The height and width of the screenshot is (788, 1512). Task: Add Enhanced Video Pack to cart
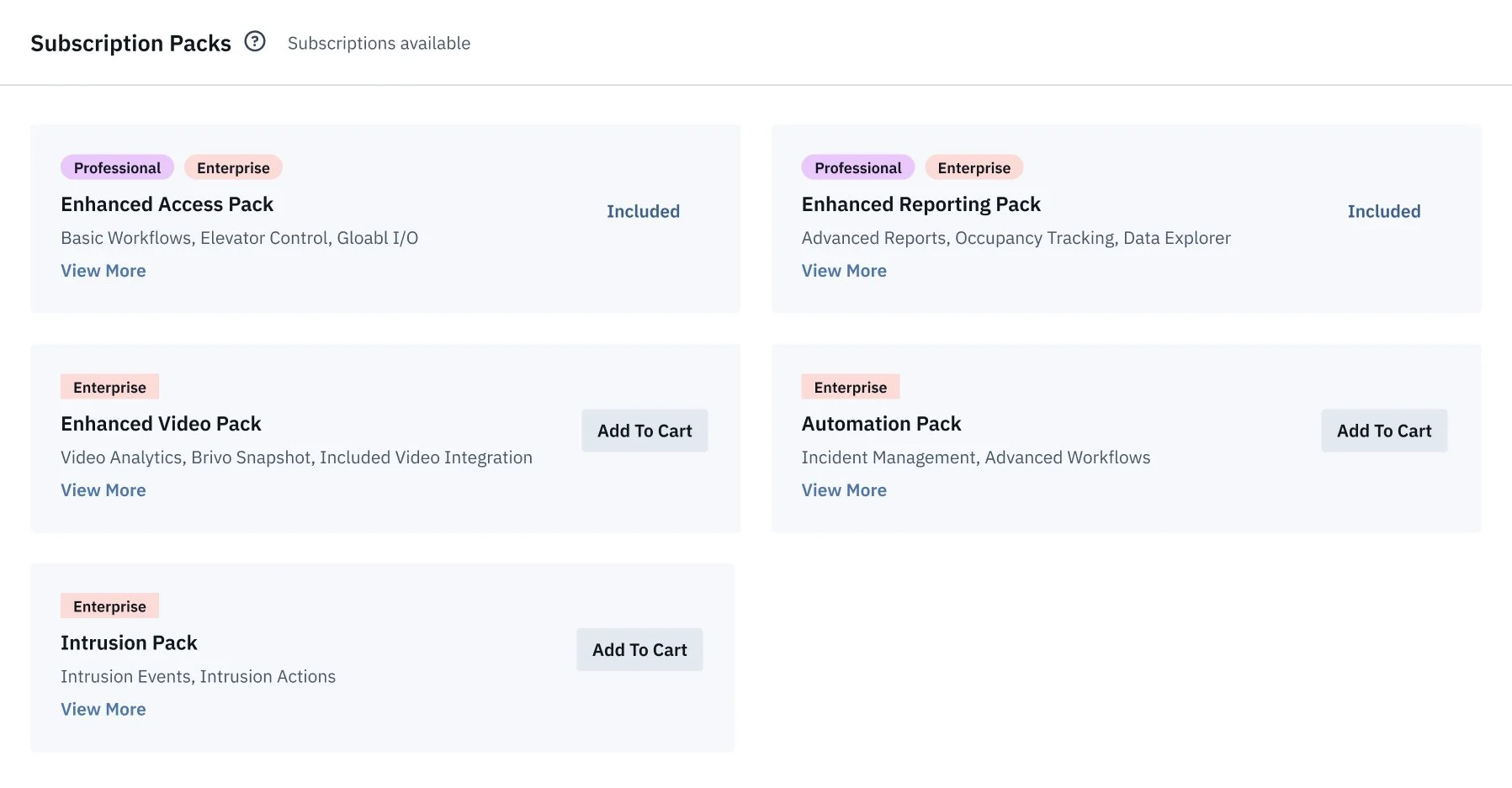[x=645, y=431]
